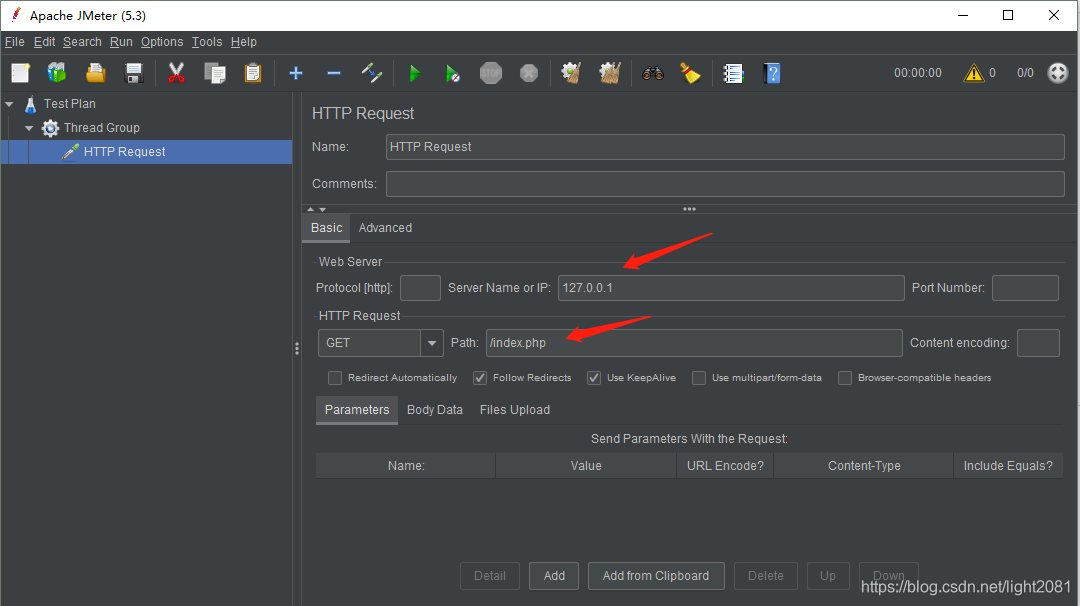This screenshot has height=606, width=1080.
Task: Switch to the Files Upload tab
Action: point(515,410)
